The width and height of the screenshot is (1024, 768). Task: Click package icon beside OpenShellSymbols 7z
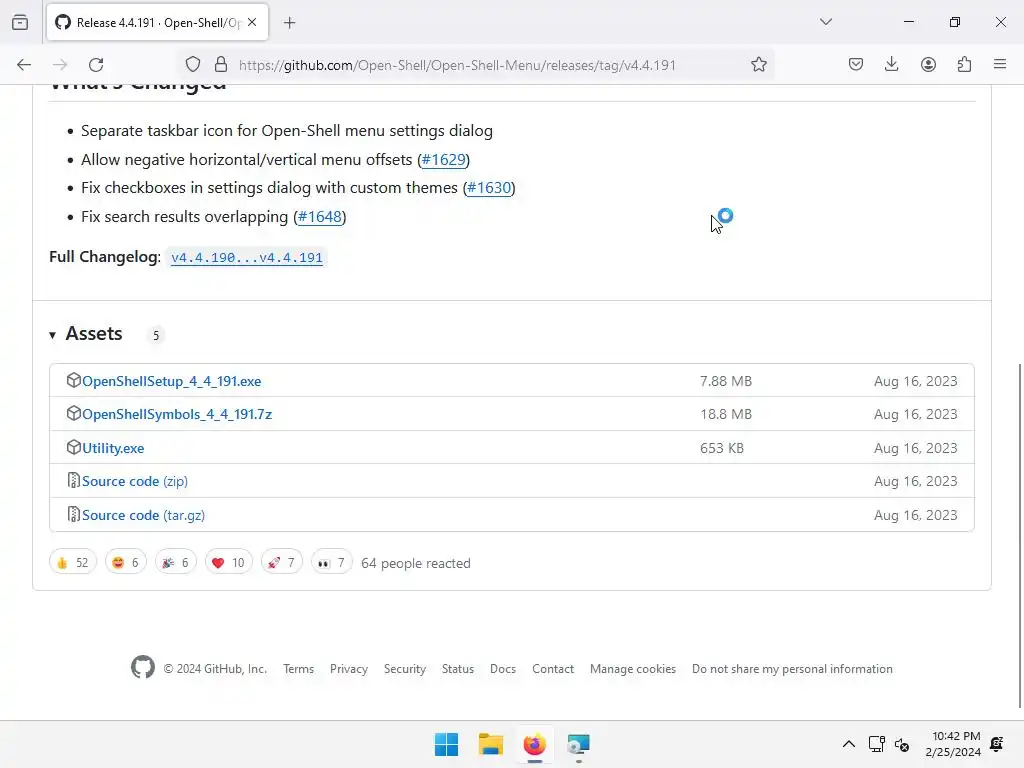point(73,413)
